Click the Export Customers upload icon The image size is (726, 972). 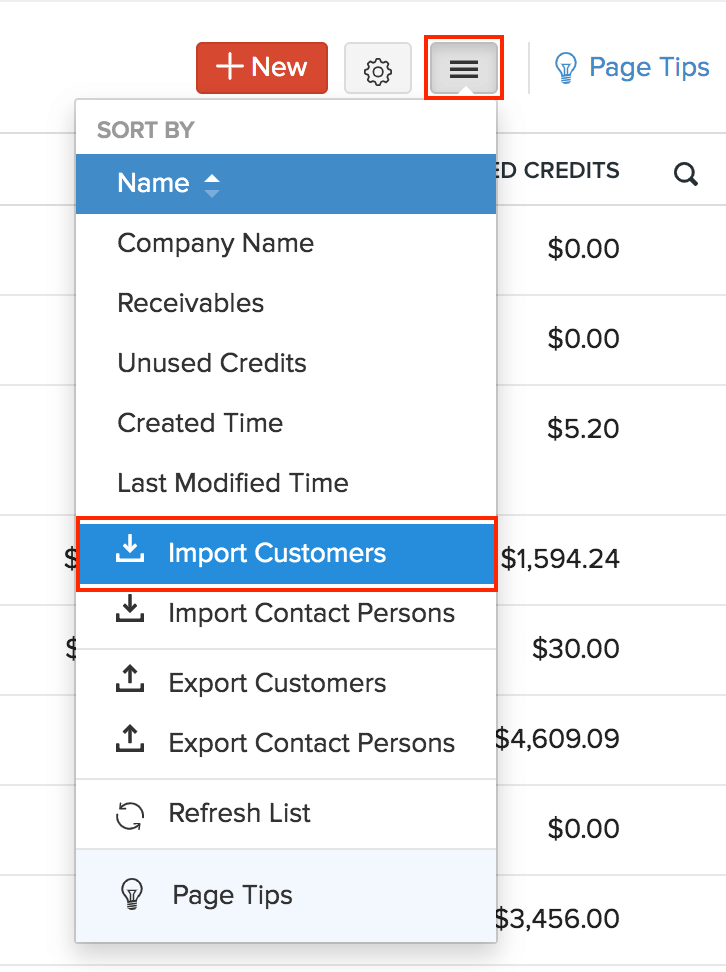tap(131, 682)
